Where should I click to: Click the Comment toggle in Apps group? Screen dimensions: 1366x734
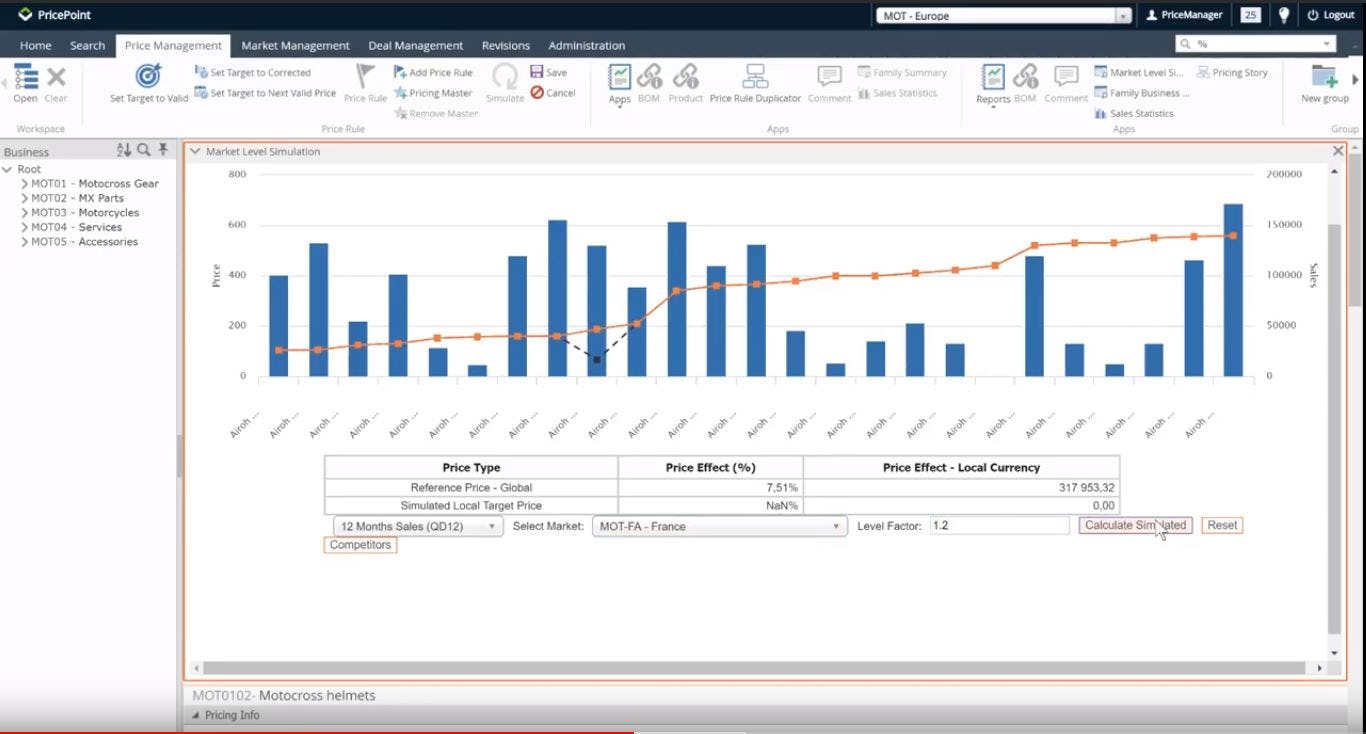[828, 82]
